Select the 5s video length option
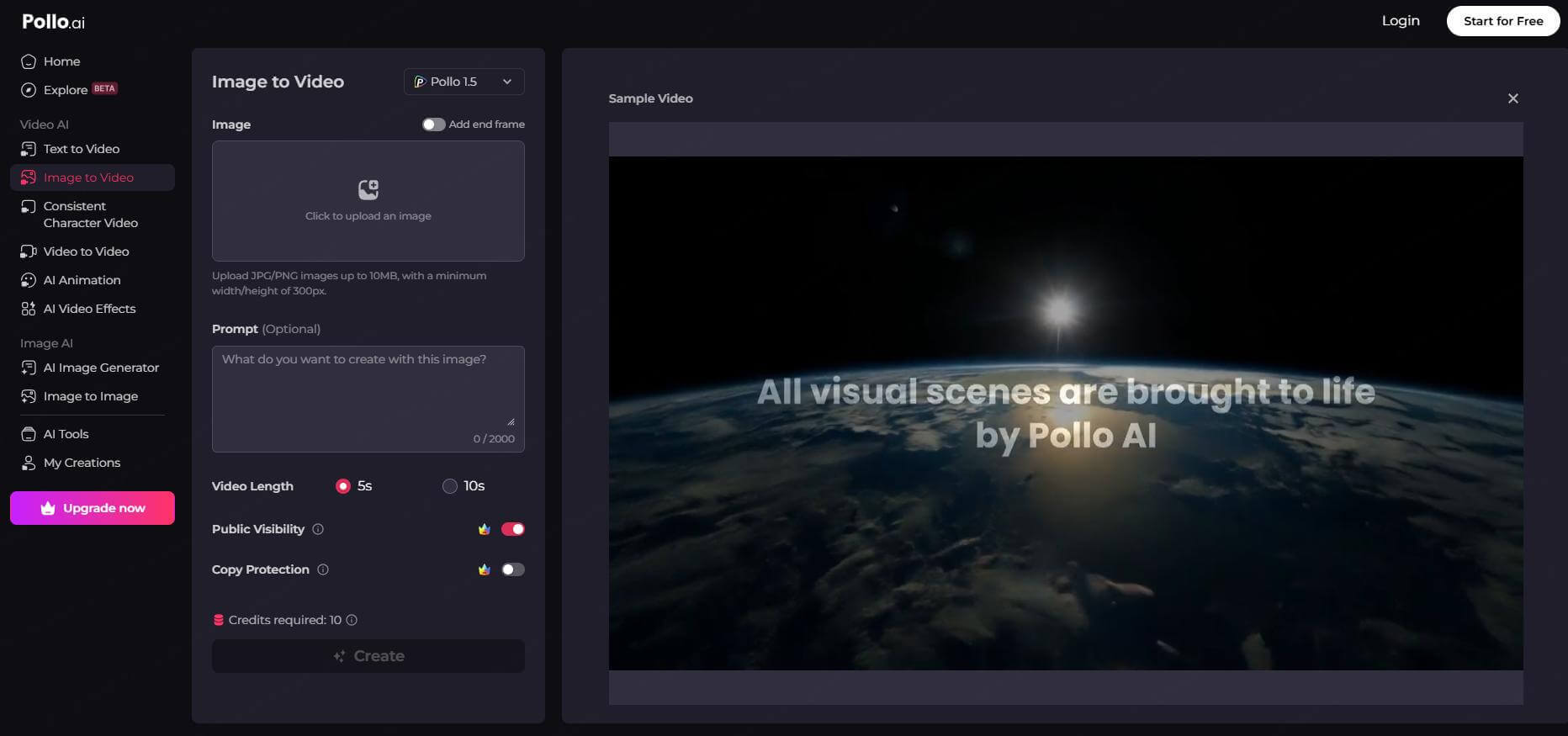Screen dimensions: 1568x736 click(x=343, y=486)
